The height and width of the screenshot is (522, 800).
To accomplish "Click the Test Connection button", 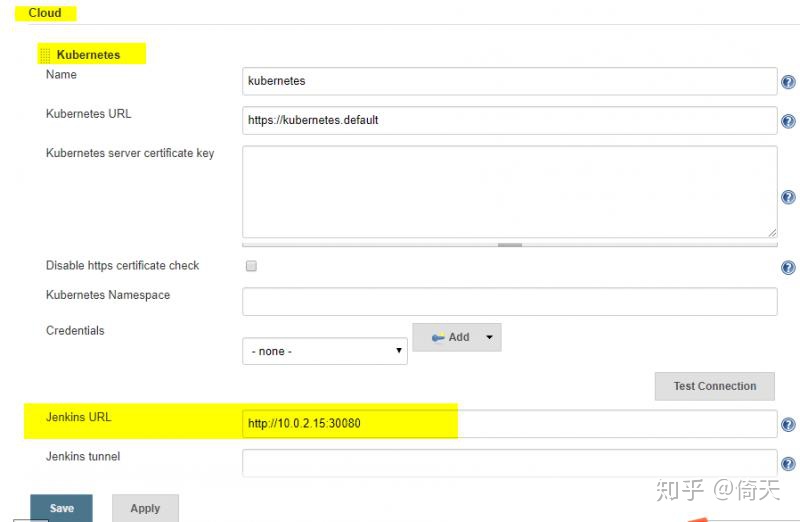I will tap(714, 386).
